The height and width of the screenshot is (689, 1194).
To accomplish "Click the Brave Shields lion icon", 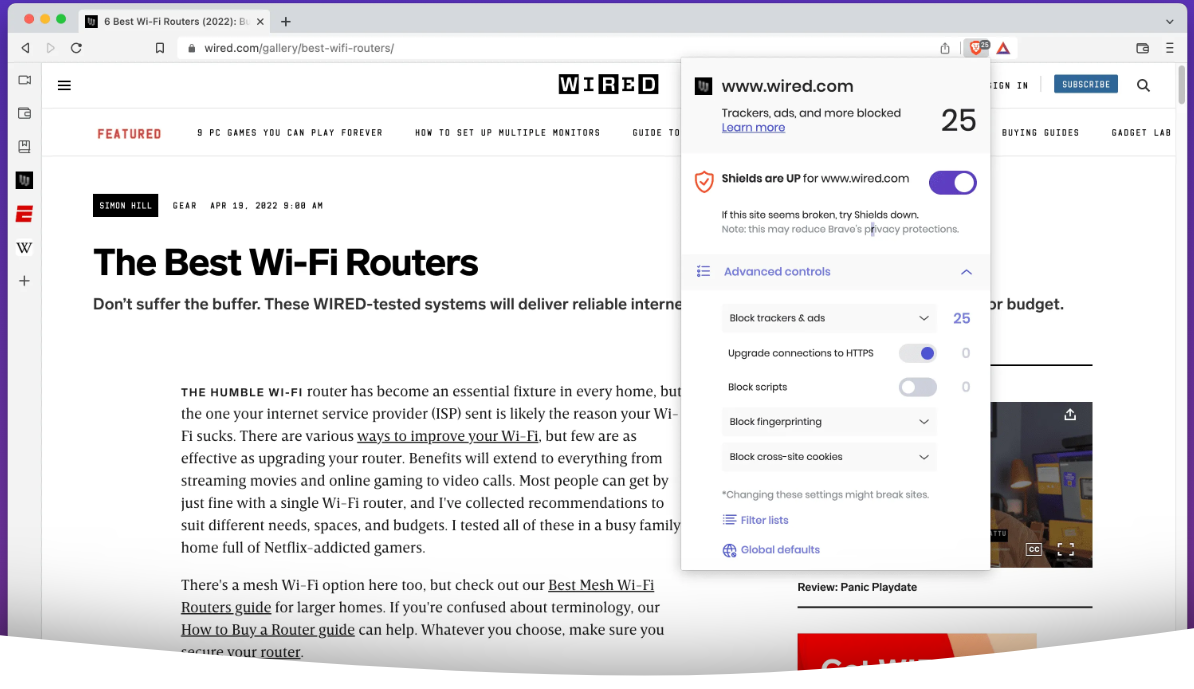I will pos(978,48).
